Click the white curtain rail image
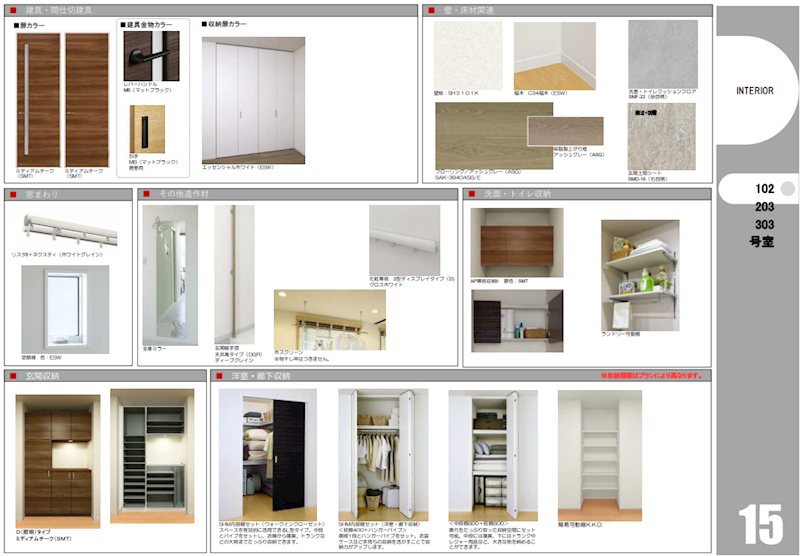The image size is (800, 556). 64,226
